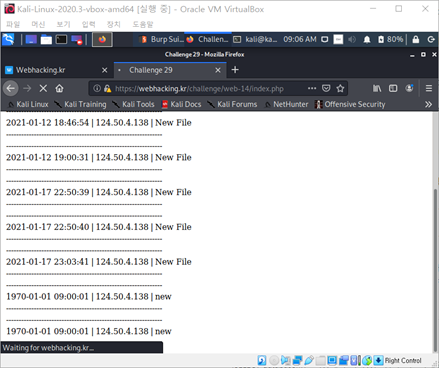
Task: Open Kali Docs bookmark
Action: 182,104
